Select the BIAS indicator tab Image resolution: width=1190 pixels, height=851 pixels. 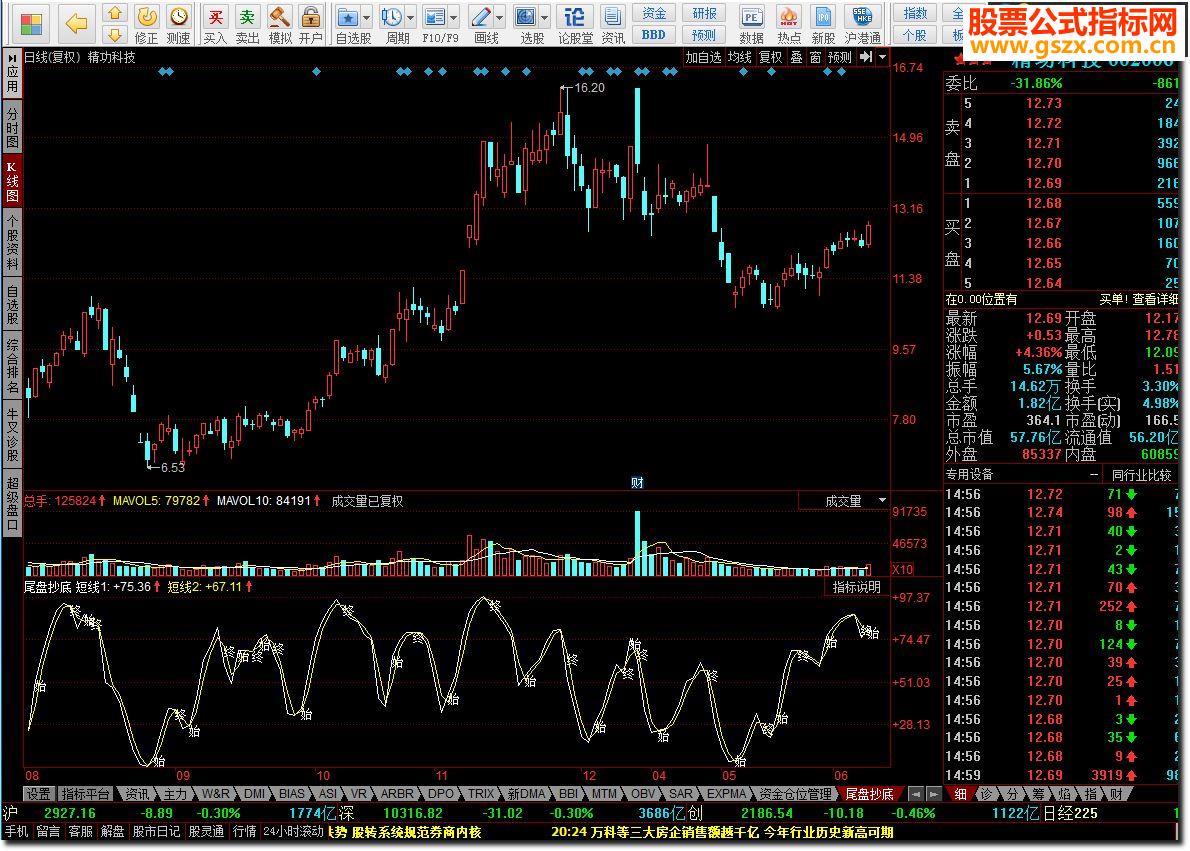pos(291,793)
